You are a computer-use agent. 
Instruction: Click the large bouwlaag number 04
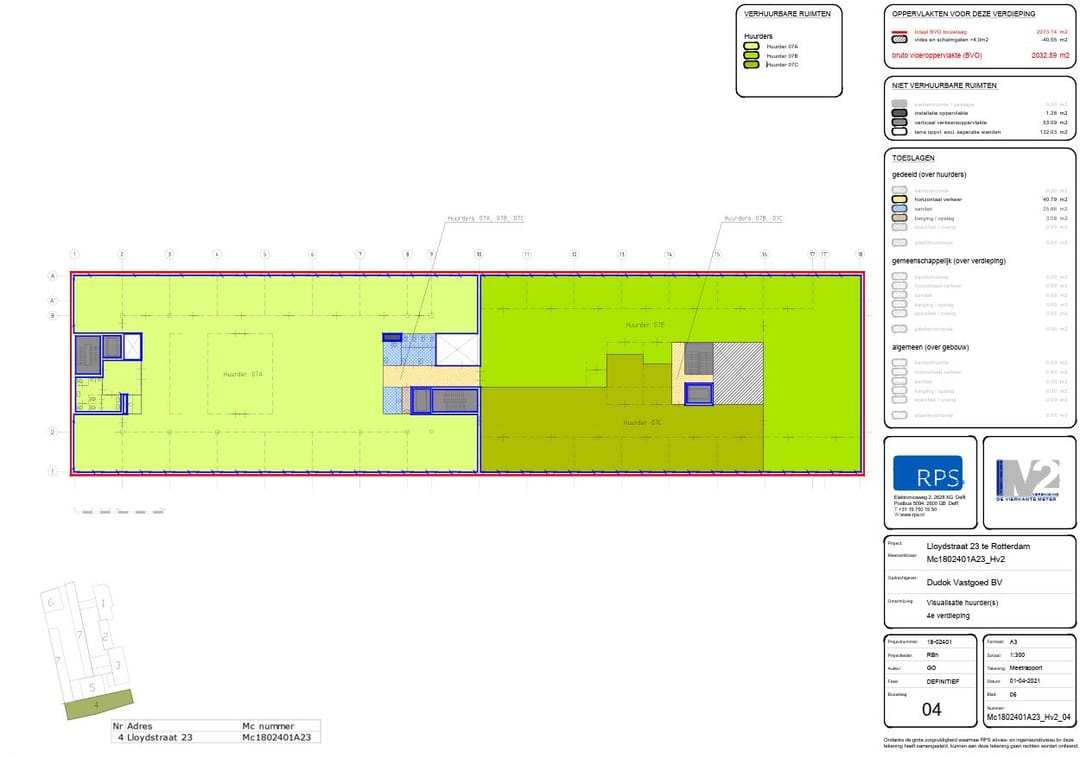coord(930,710)
